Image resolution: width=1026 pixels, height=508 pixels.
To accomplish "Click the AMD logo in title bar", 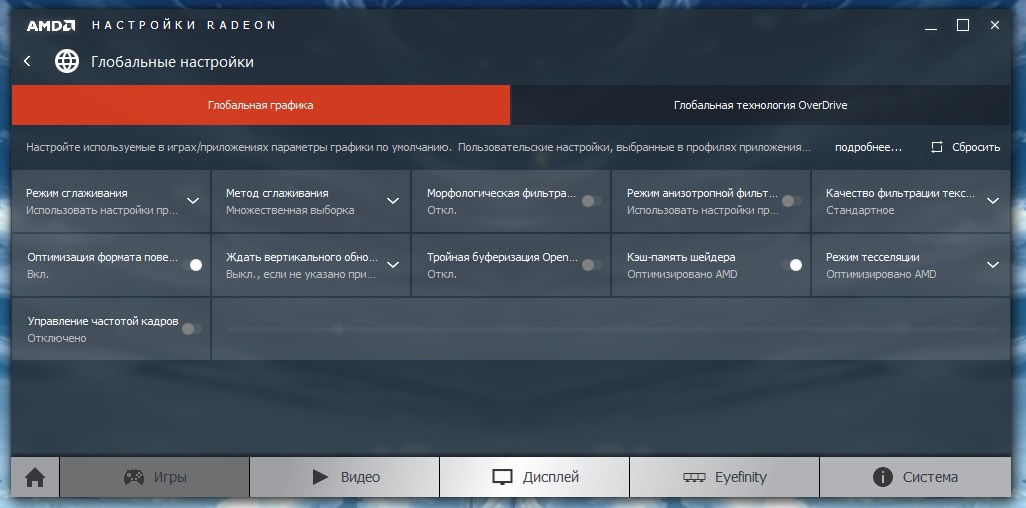I will pos(50,26).
